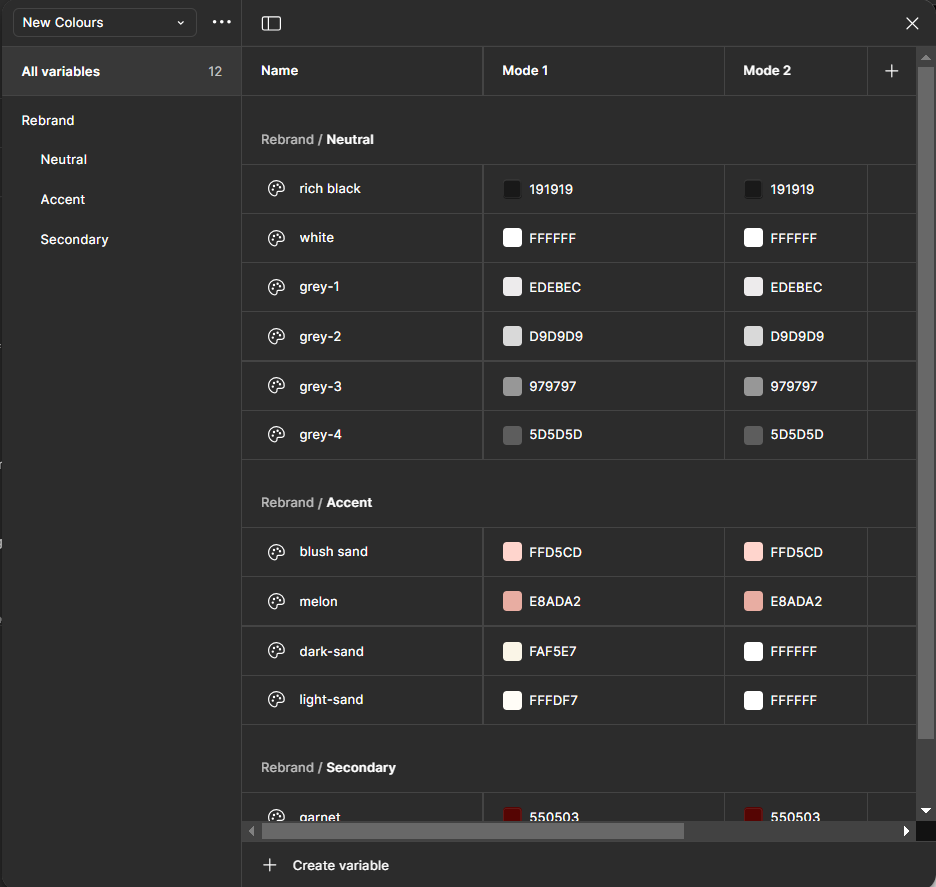
Task: Click the Mode 2 column header
Action: (x=767, y=71)
